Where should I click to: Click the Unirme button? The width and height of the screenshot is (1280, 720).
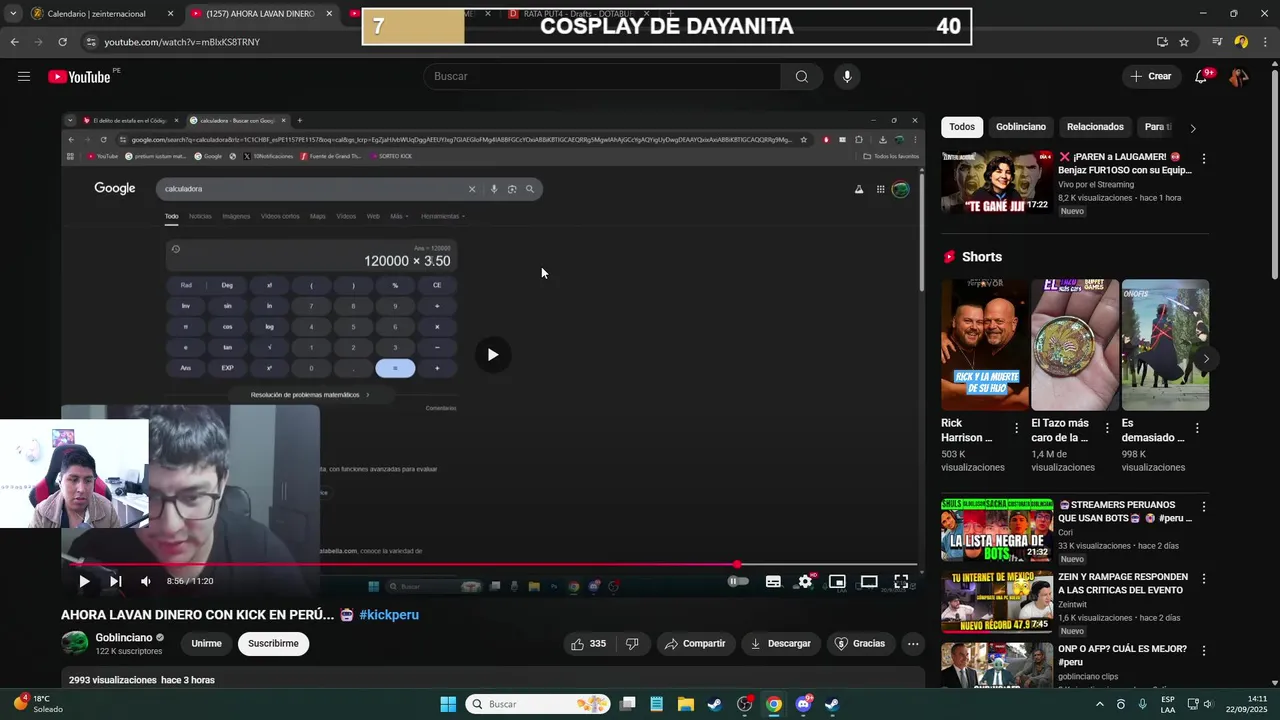206,644
